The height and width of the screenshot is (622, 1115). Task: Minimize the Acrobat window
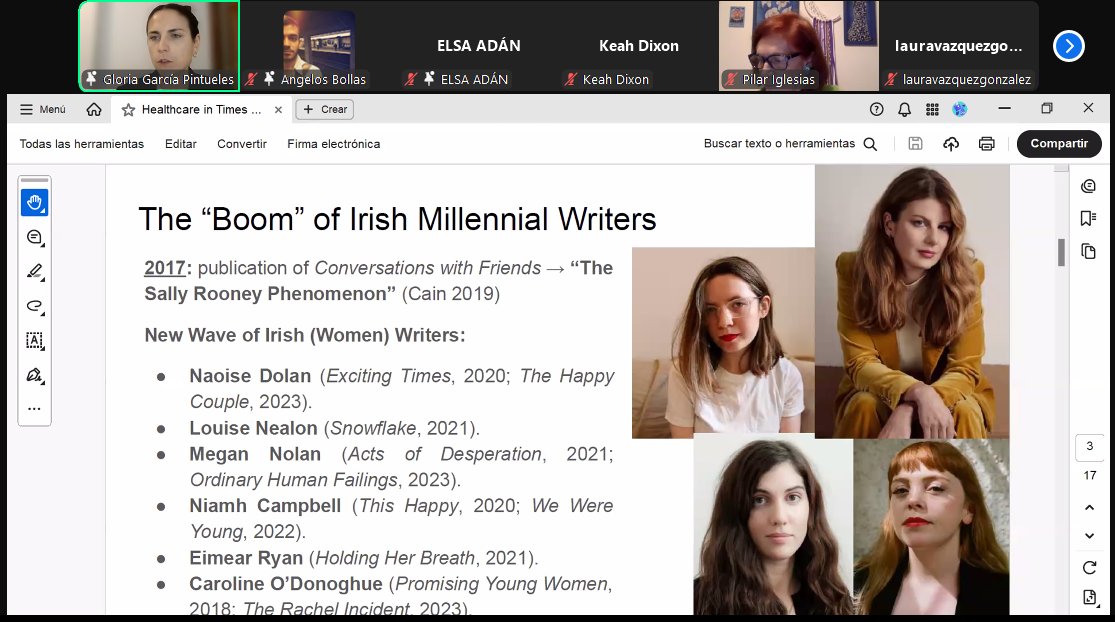point(1005,109)
